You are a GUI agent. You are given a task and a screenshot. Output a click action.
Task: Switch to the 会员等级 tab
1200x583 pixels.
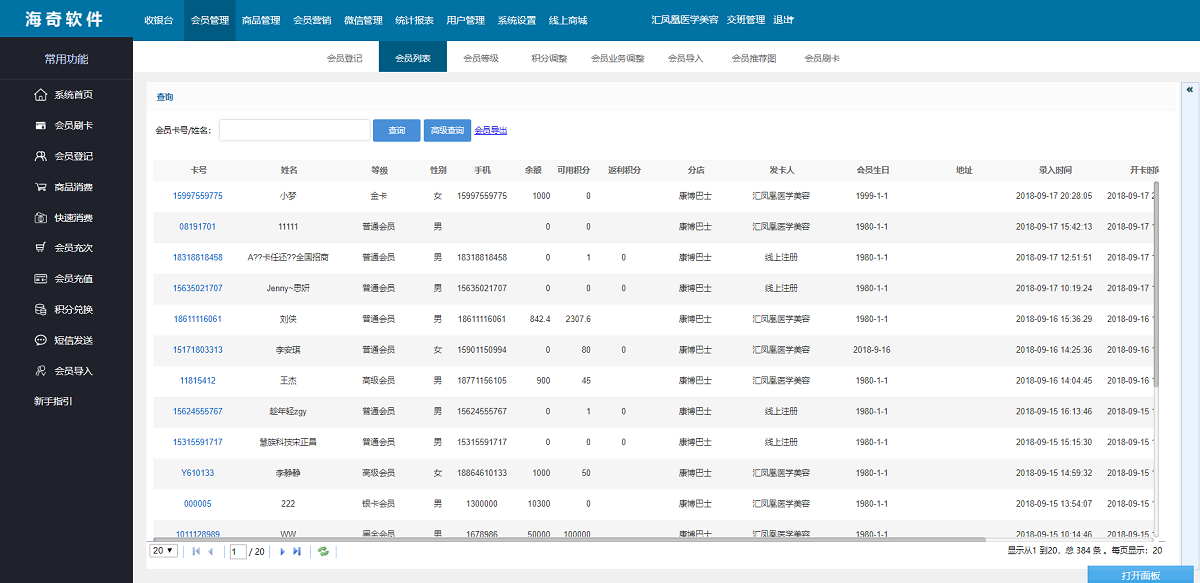[x=481, y=57]
